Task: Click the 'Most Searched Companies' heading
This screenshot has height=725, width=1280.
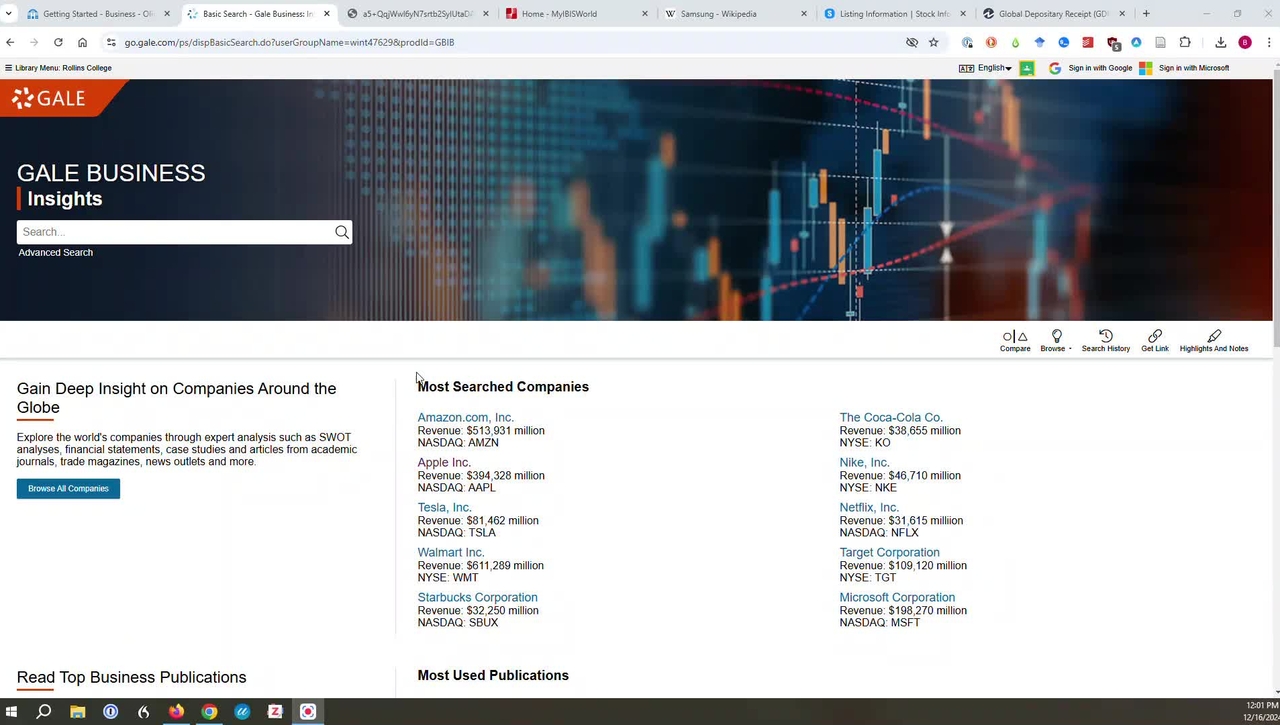Action: click(503, 387)
